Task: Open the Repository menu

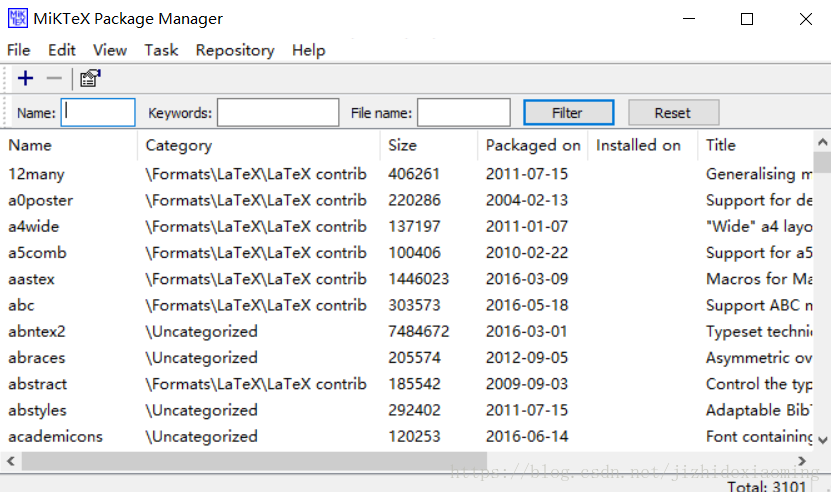Action: 235,50
